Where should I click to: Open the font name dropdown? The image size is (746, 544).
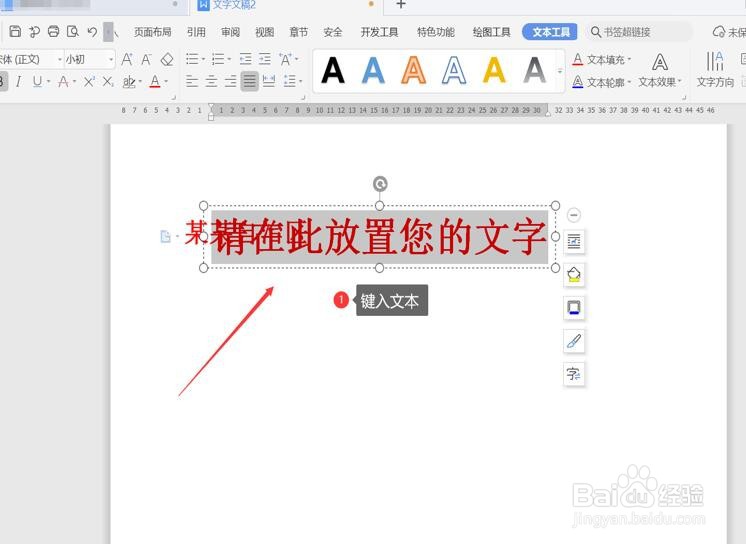point(60,59)
